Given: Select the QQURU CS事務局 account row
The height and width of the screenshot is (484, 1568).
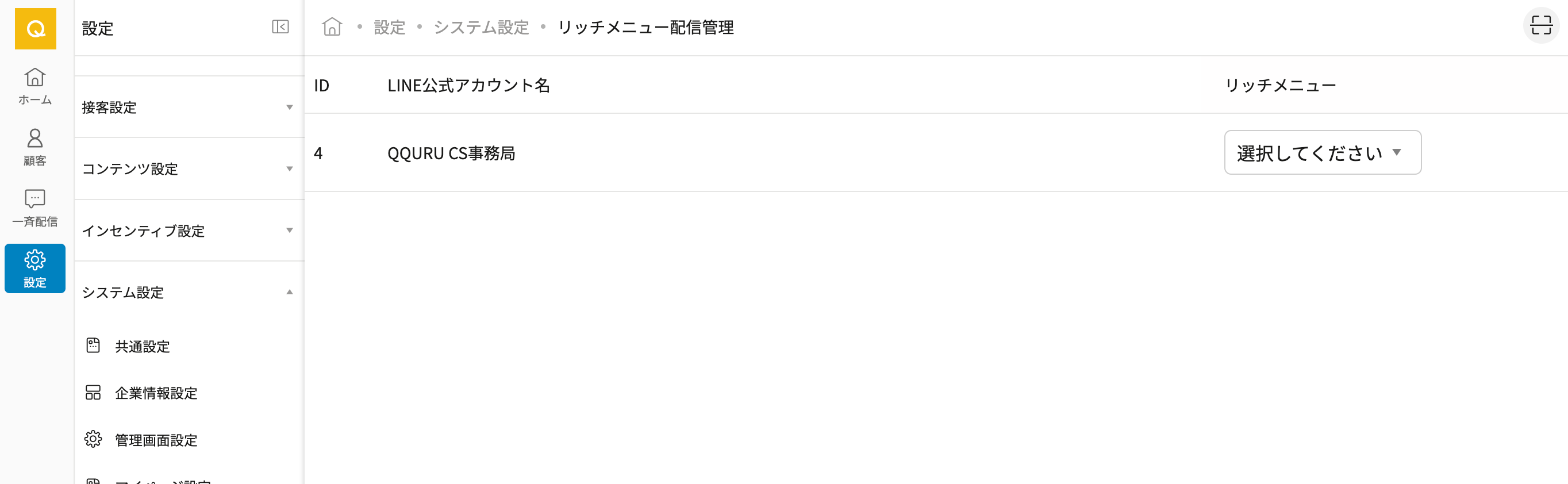Looking at the screenshot, I should (x=451, y=153).
